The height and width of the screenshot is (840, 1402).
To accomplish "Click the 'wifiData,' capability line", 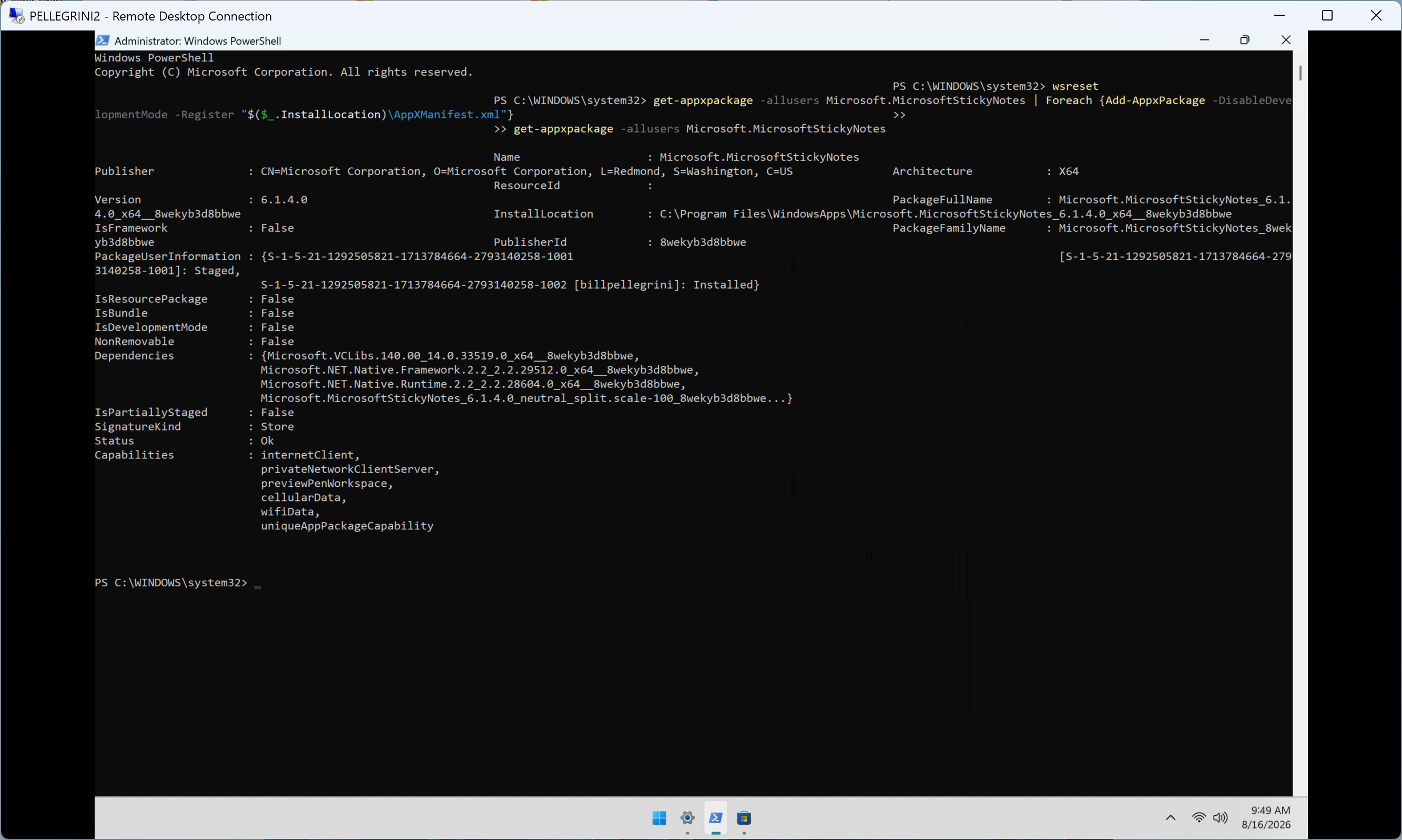I will (x=290, y=511).
